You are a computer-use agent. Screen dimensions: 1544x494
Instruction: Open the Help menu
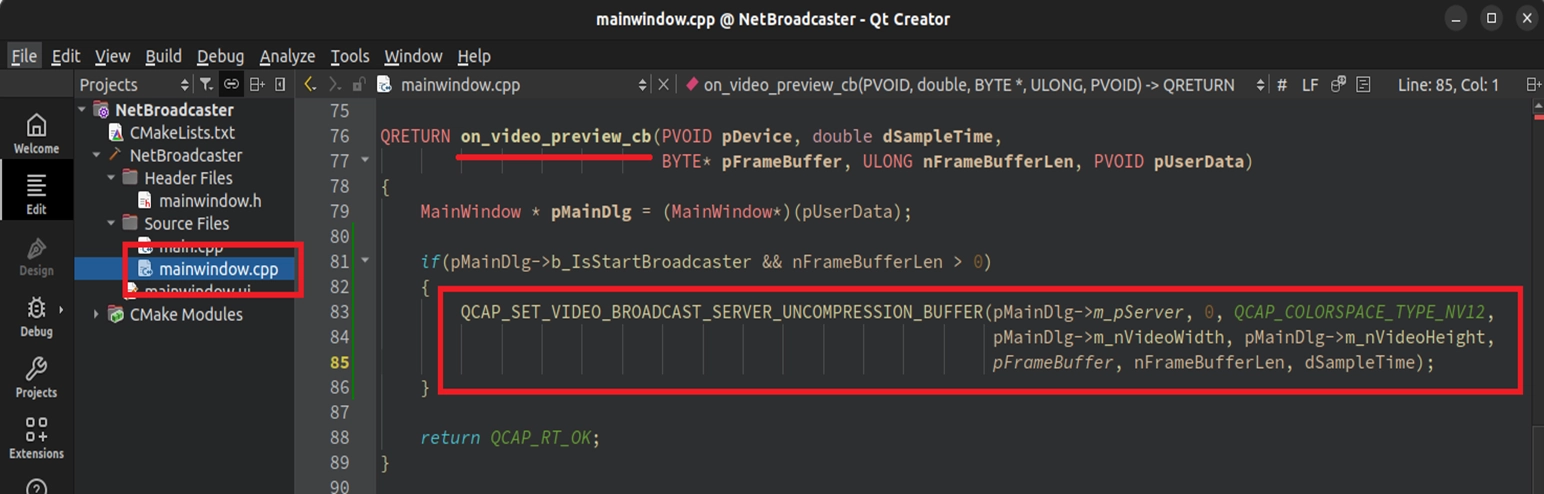474,56
